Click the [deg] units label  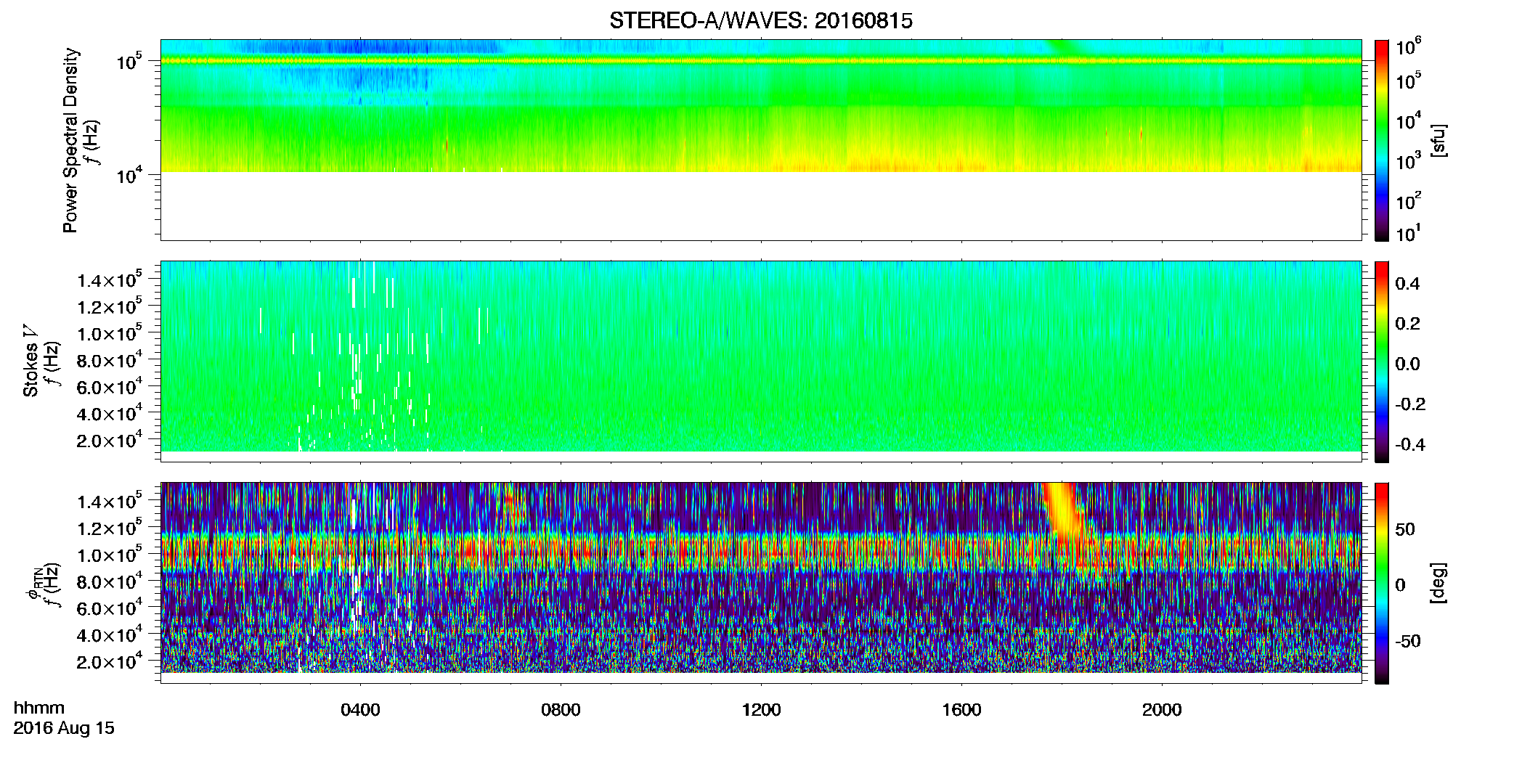click(x=1439, y=583)
